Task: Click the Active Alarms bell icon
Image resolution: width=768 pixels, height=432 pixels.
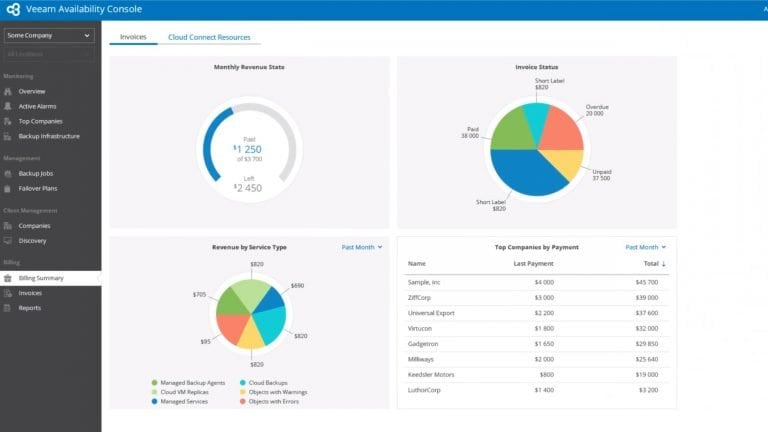Action: coord(8,106)
